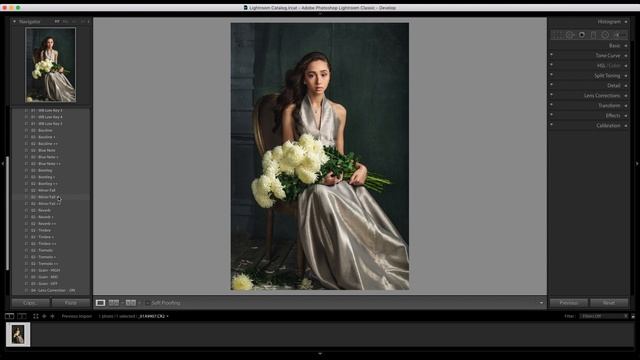Click Previous Import source label
Screen dimensions: 640x360
[x=77, y=316]
